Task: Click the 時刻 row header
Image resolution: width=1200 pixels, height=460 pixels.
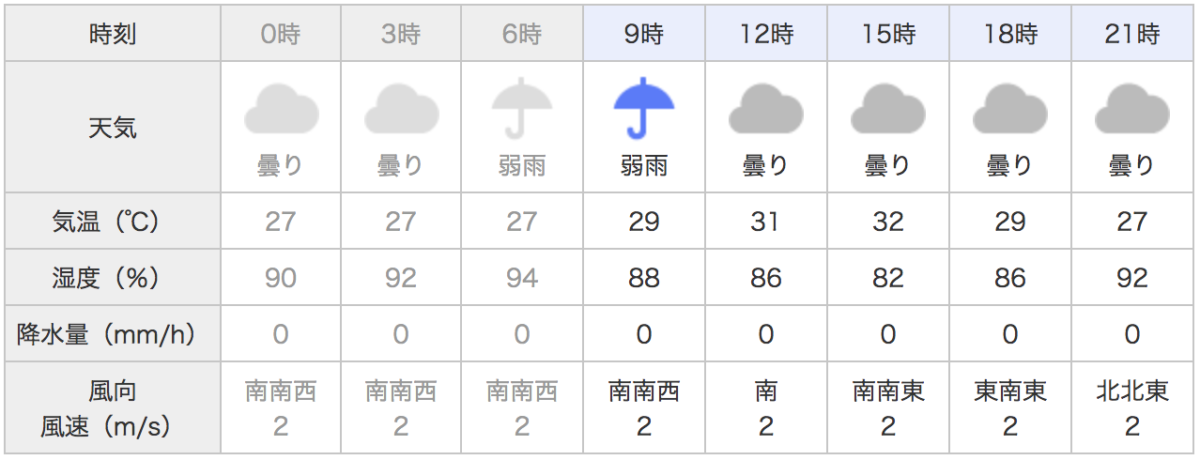Action: [x=113, y=35]
